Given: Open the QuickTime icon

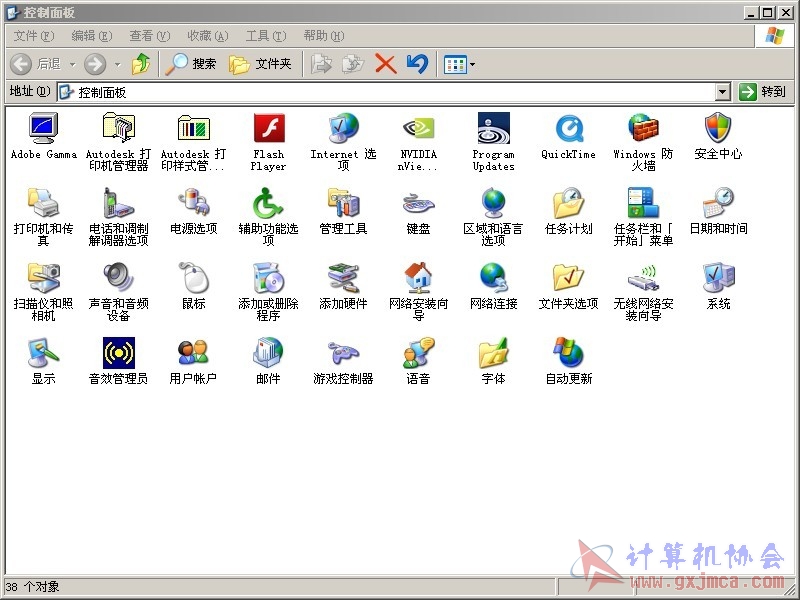Looking at the screenshot, I should [x=568, y=128].
